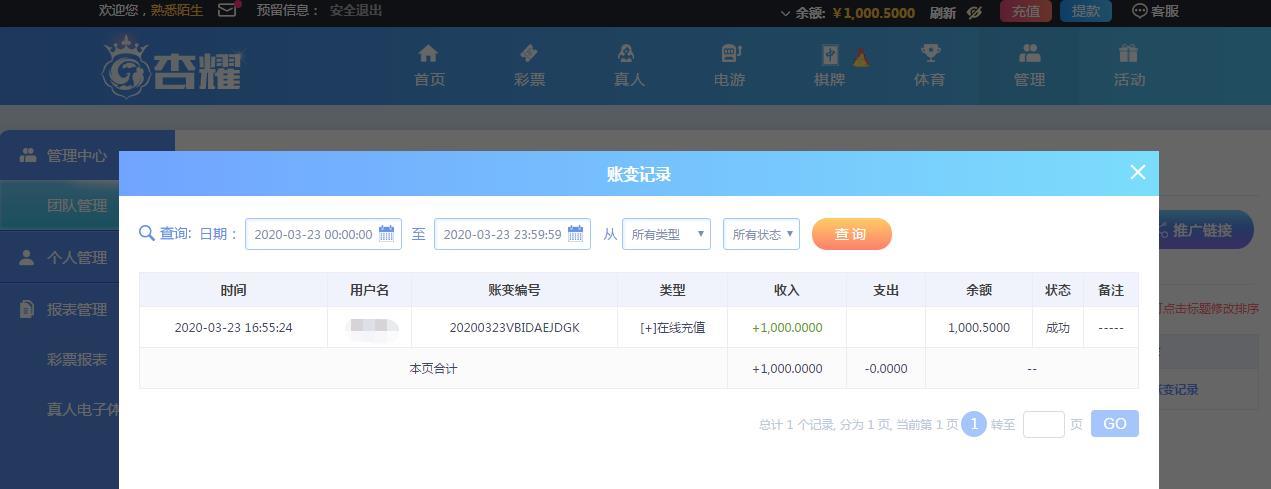Open 彩票报表 sidebar item
Viewport: 1271px width, 489px height.
point(77,360)
